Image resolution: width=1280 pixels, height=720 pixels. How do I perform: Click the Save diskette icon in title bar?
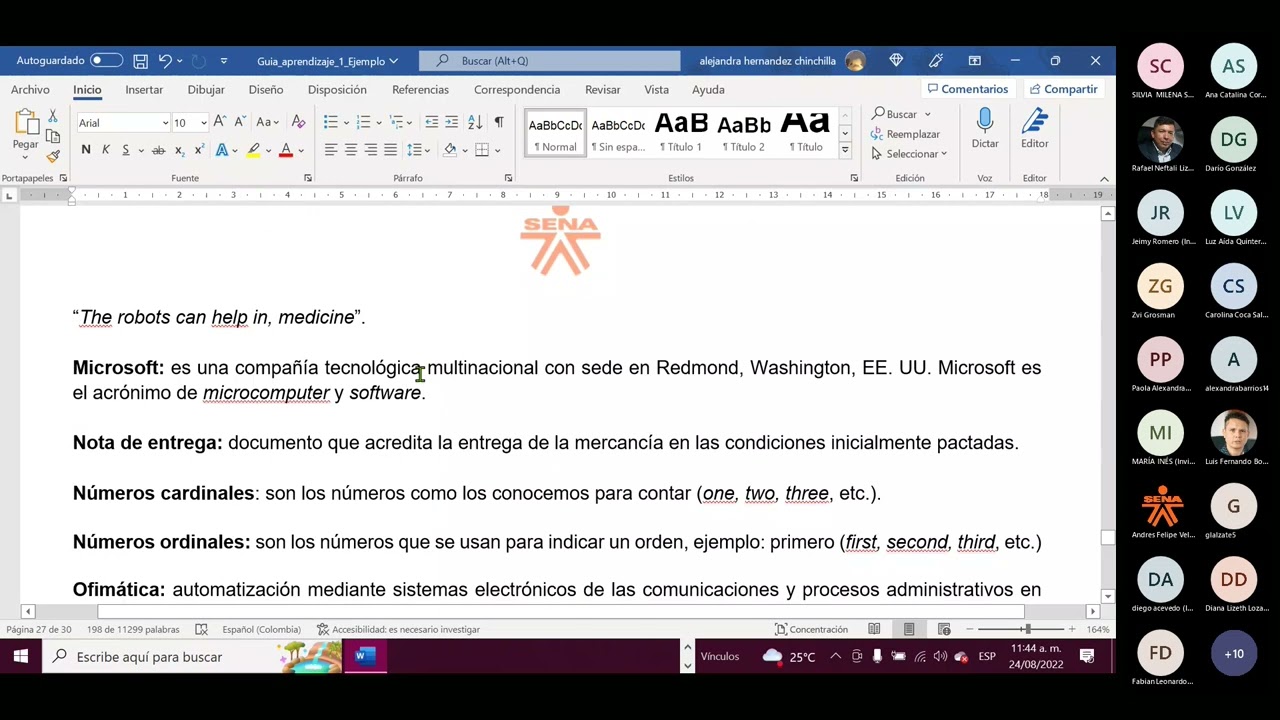pos(140,61)
